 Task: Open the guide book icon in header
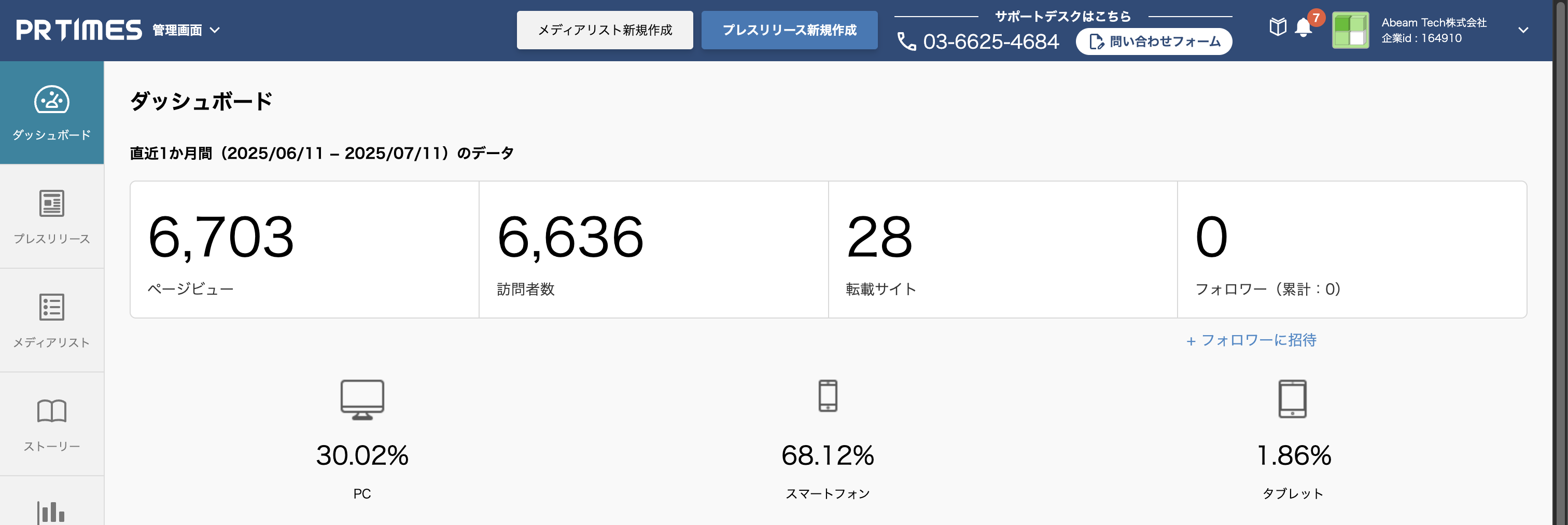pos(1278,27)
